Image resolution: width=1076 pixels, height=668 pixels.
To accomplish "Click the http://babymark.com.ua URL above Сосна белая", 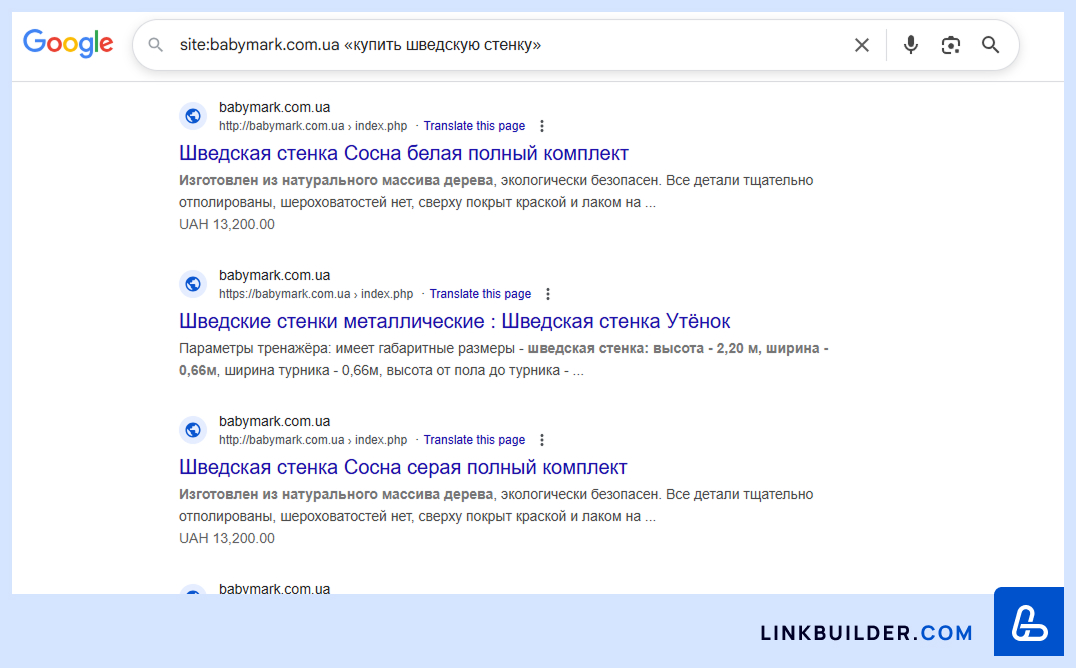I will [313, 126].
